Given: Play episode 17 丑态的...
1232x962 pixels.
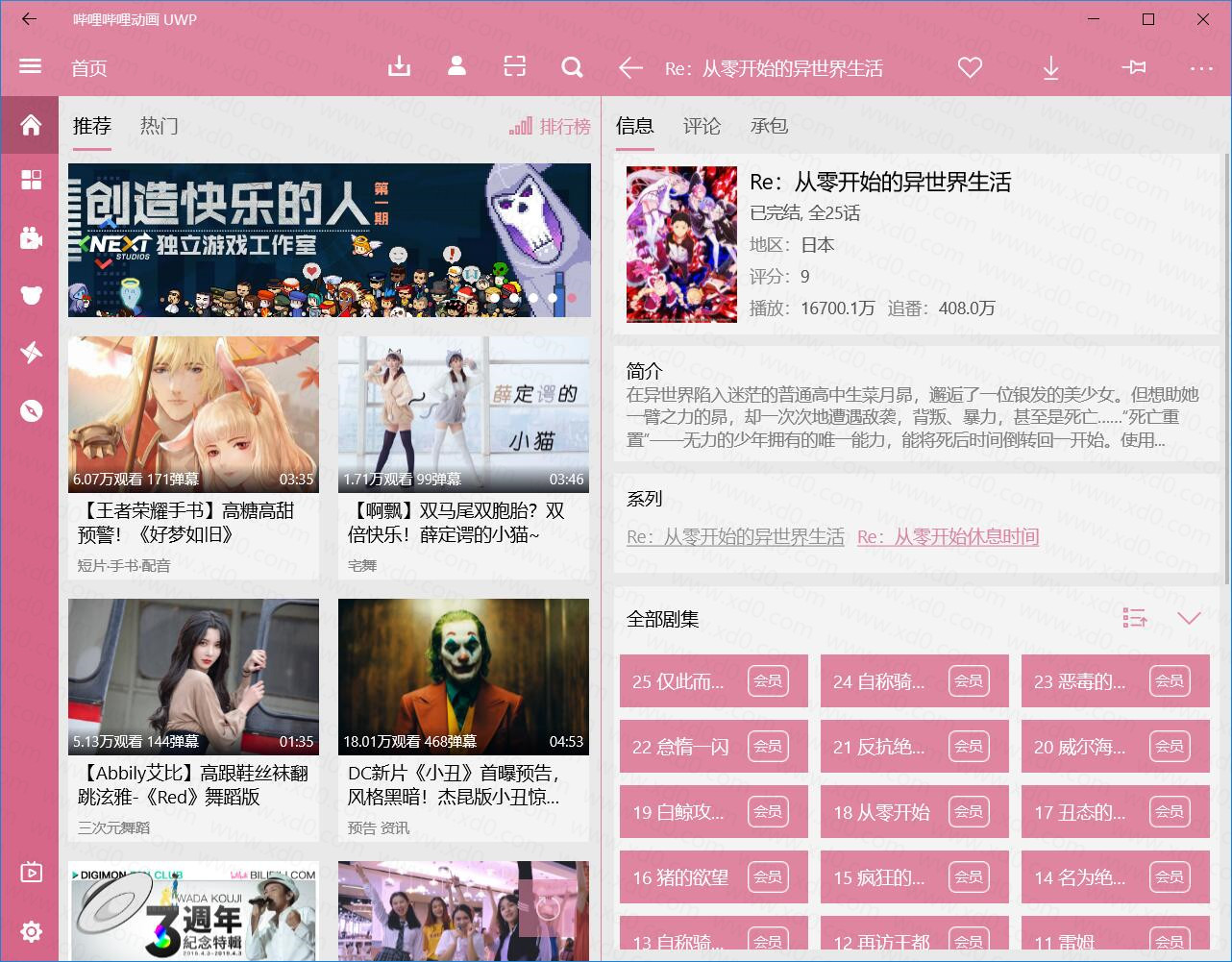Looking at the screenshot, I should click(1116, 812).
